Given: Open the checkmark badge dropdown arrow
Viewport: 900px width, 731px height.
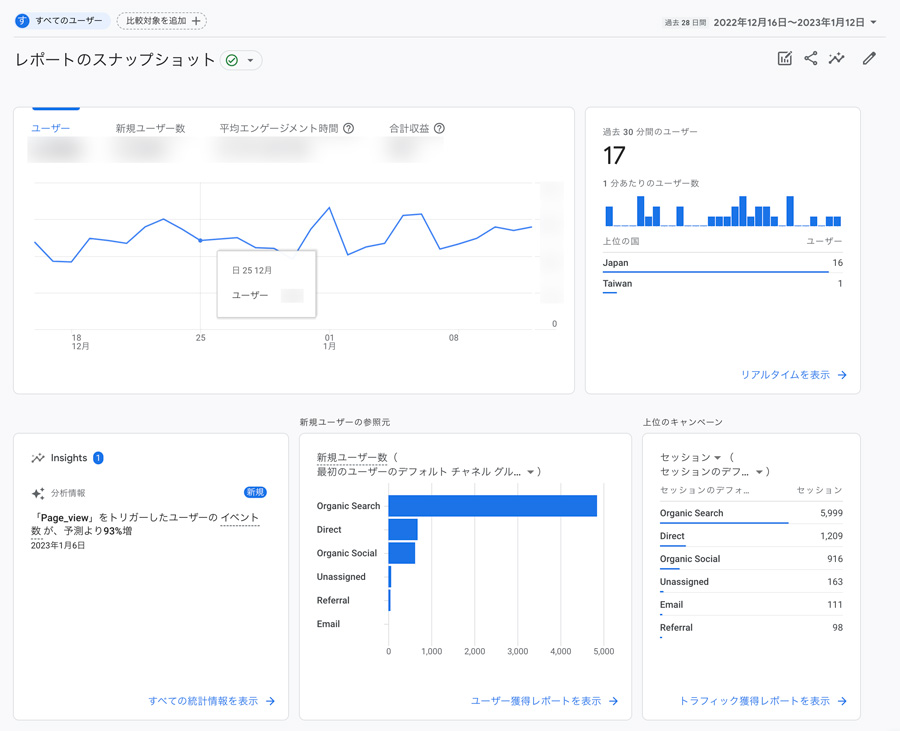Looking at the screenshot, I should click(252, 60).
